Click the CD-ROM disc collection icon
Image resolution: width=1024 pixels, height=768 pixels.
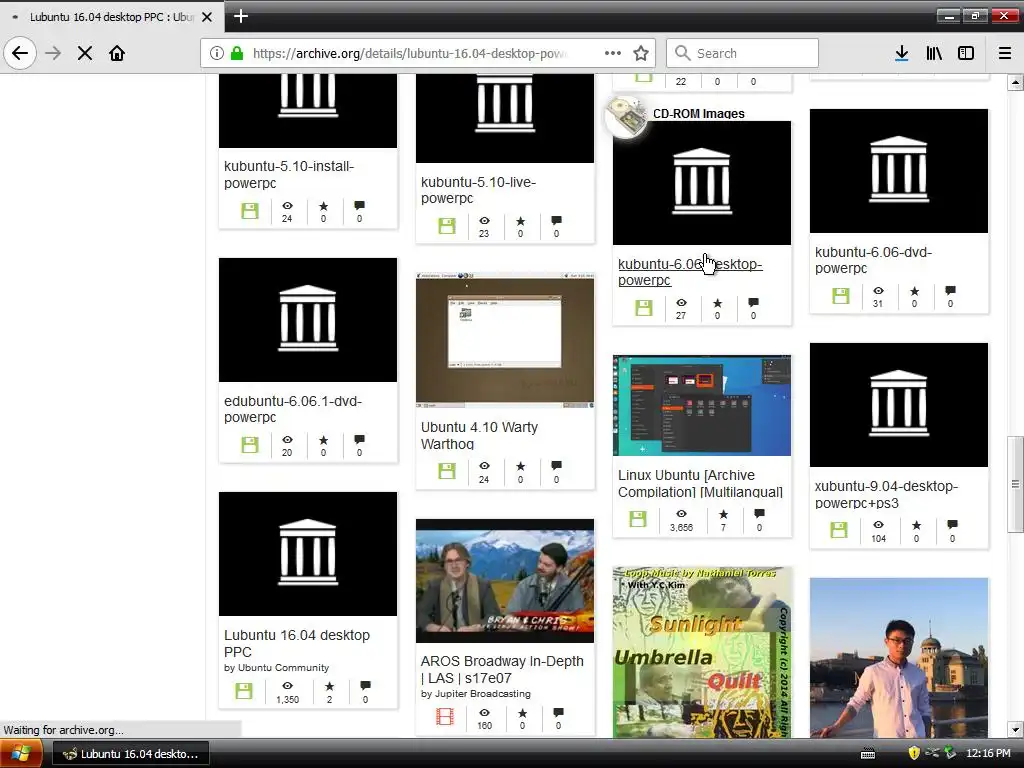point(626,117)
